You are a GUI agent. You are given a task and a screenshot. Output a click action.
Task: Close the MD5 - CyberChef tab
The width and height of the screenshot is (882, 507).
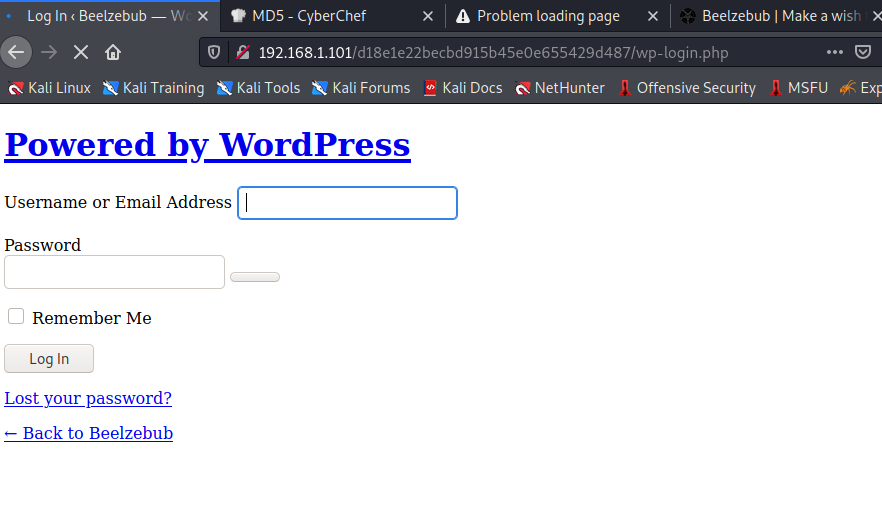pyautogui.click(x=427, y=16)
